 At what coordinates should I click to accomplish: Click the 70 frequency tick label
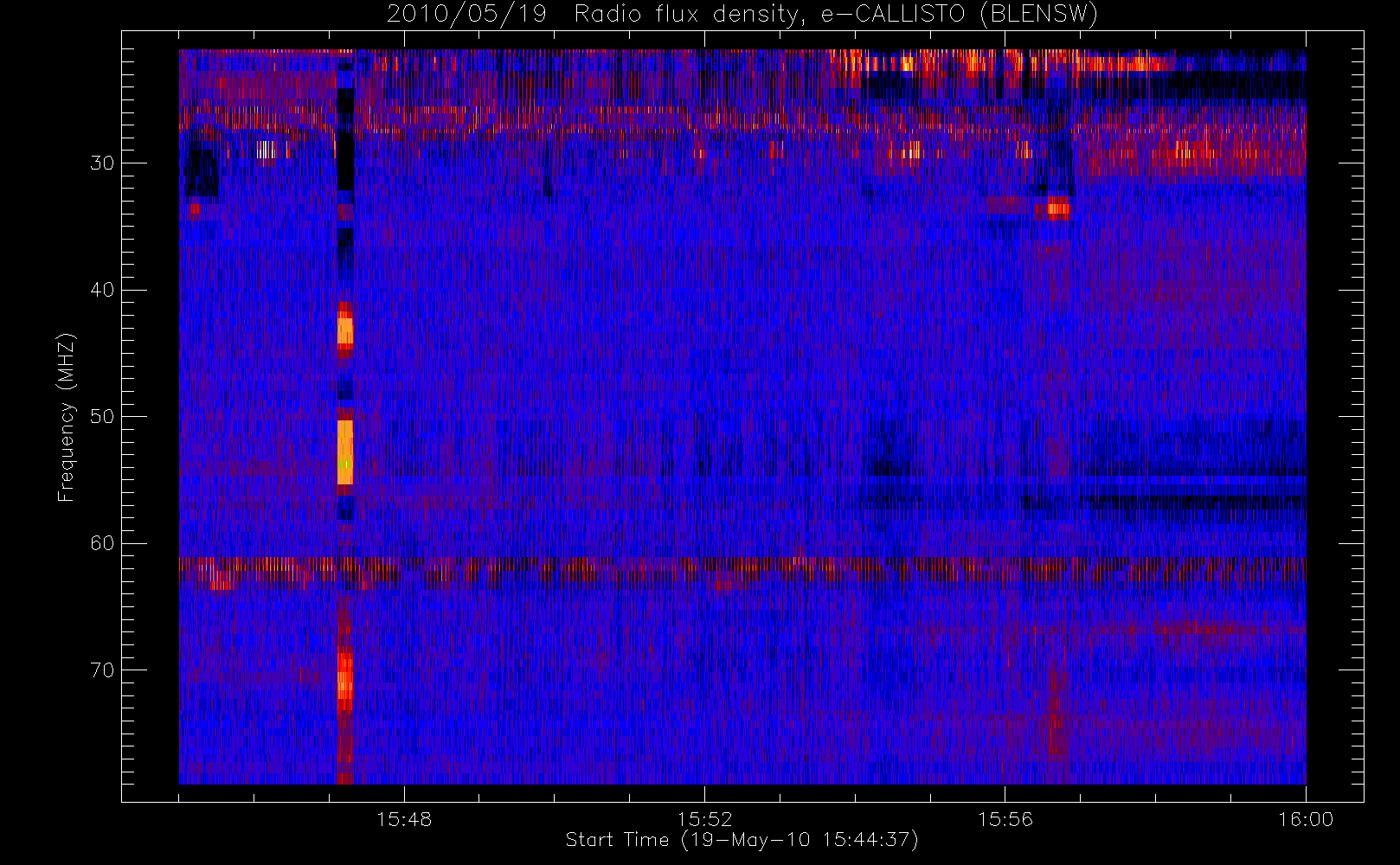pos(102,670)
